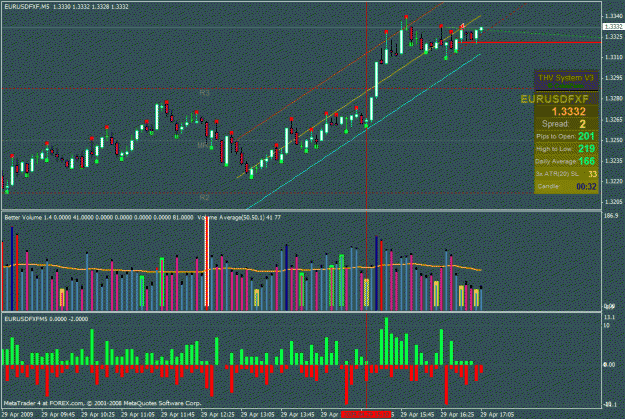
Task: Select the cyan lower channel trendline
Action: (364, 132)
